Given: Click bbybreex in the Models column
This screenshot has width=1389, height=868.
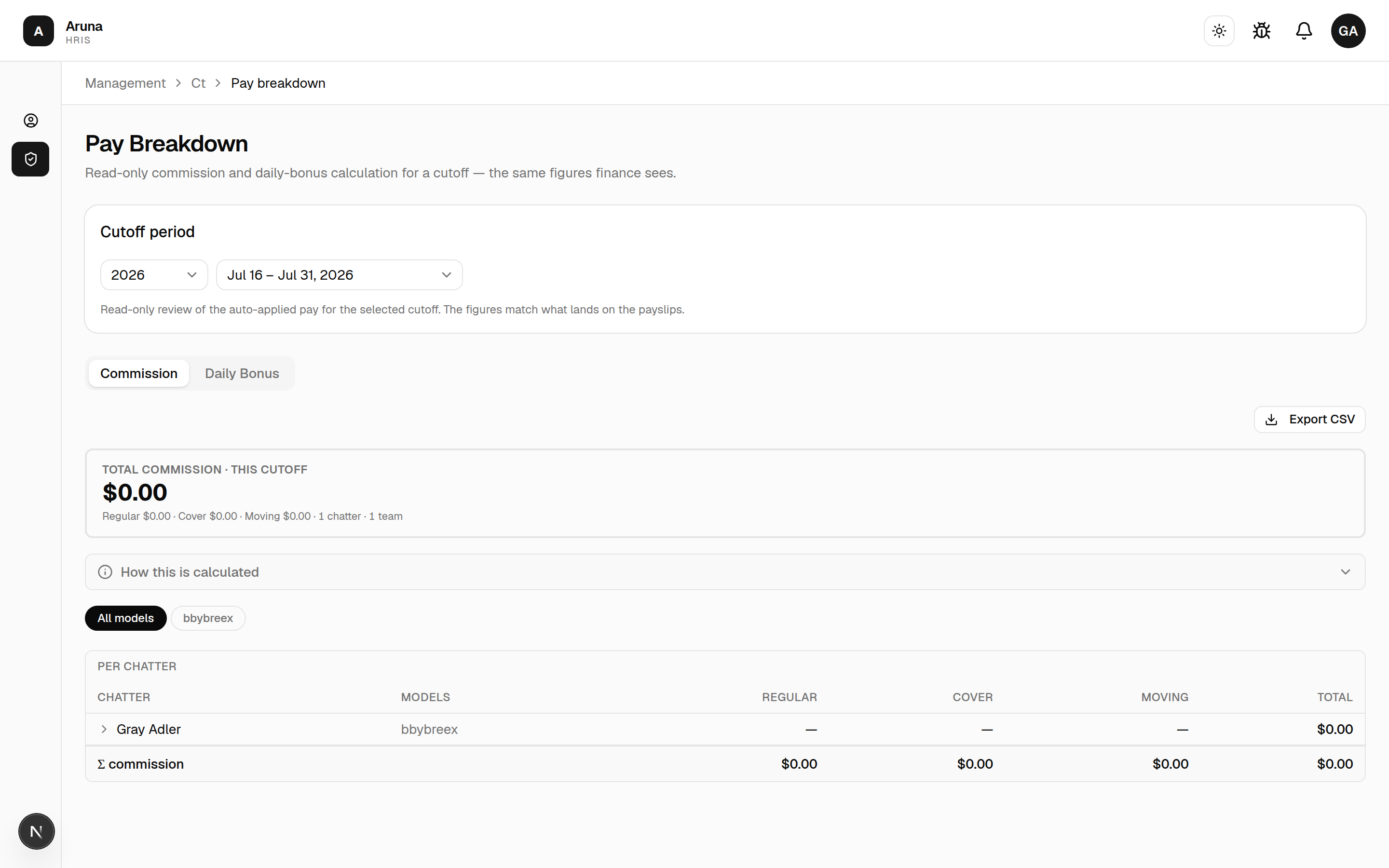Looking at the screenshot, I should (x=429, y=729).
